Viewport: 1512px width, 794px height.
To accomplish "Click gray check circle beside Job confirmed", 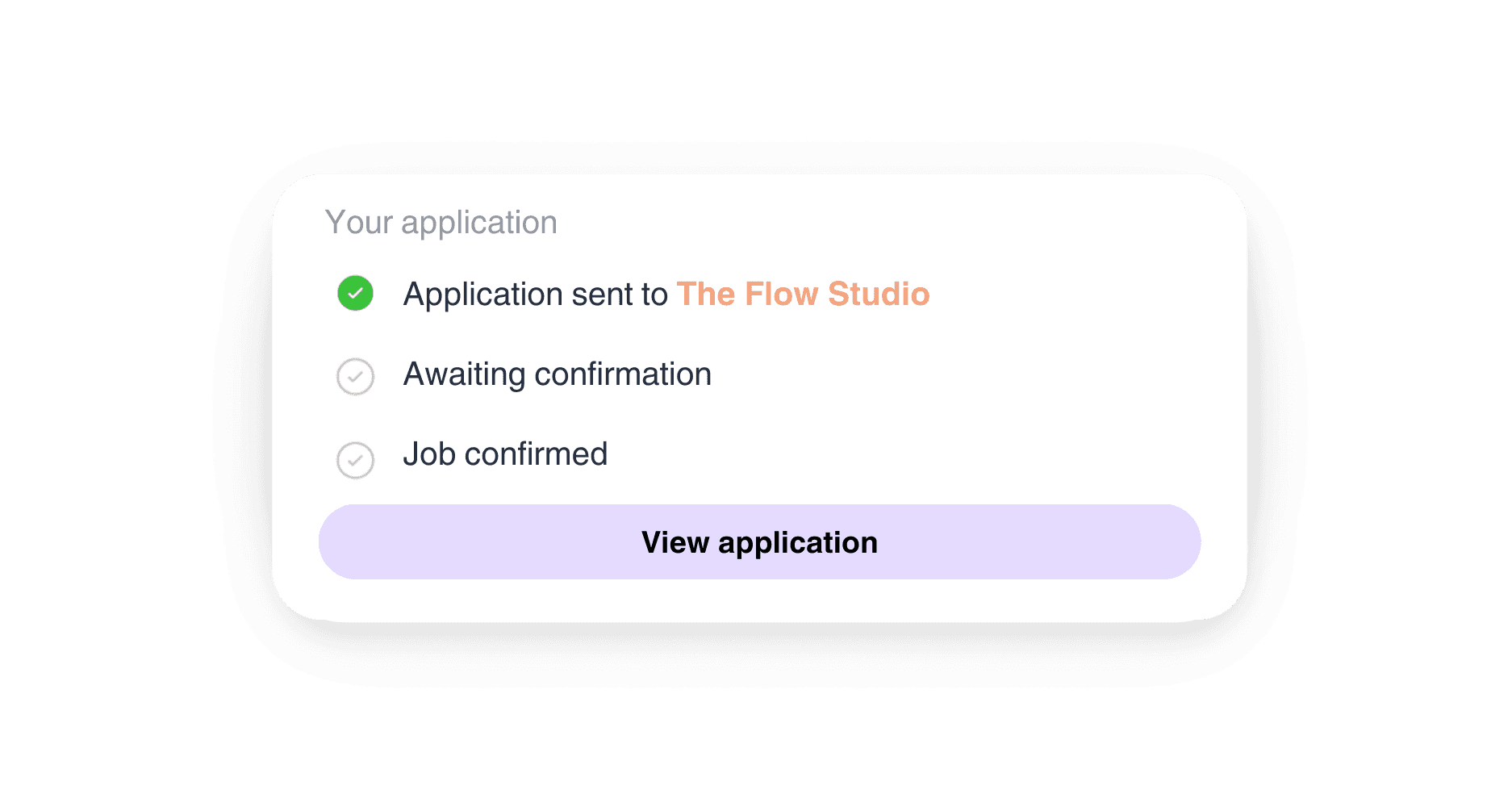I will (355, 461).
